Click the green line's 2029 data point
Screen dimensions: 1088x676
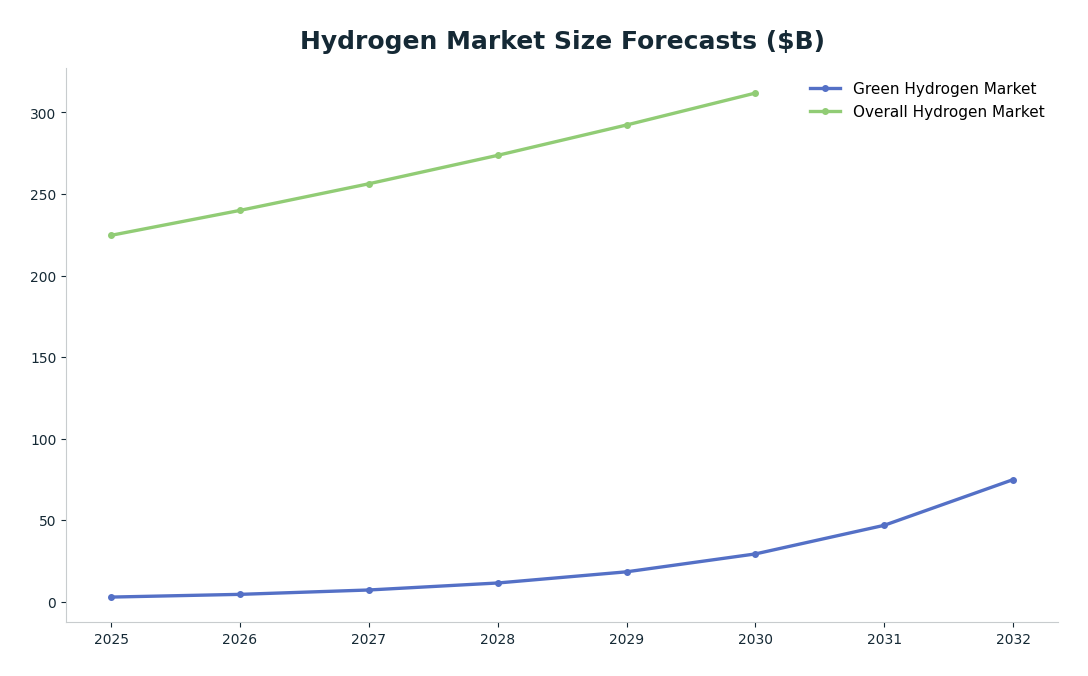pyautogui.click(x=627, y=125)
